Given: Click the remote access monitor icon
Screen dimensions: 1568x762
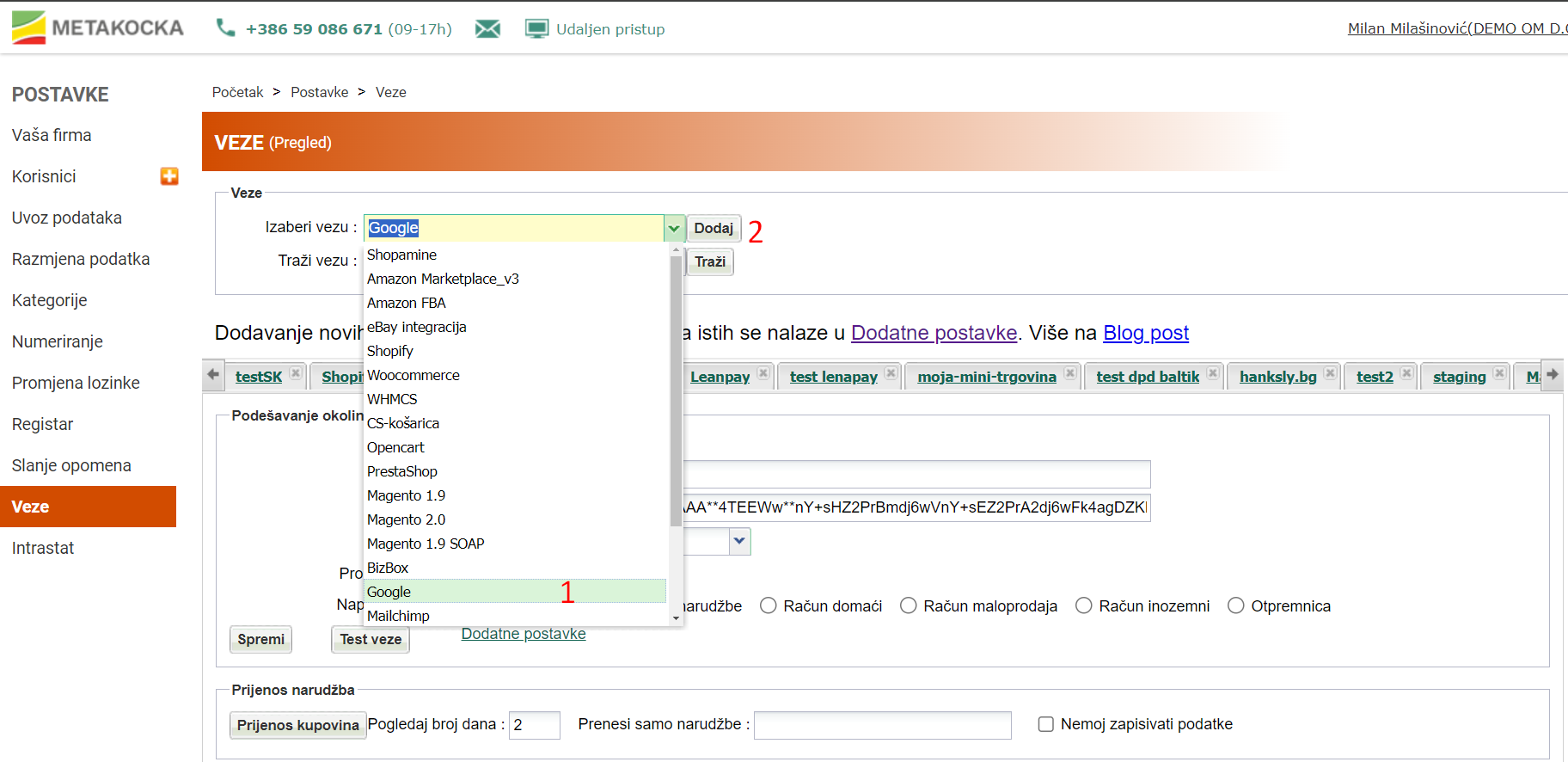Looking at the screenshot, I should [536, 29].
